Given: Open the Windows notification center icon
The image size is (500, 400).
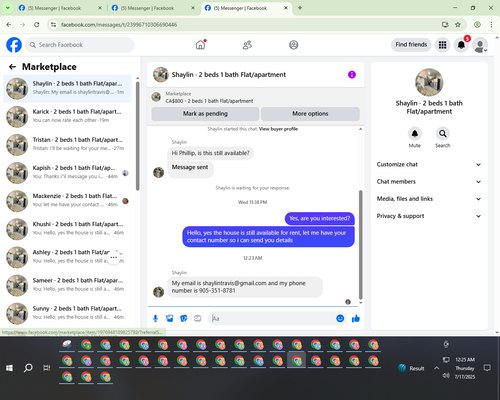Looking at the screenshot, I should click(487, 368).
